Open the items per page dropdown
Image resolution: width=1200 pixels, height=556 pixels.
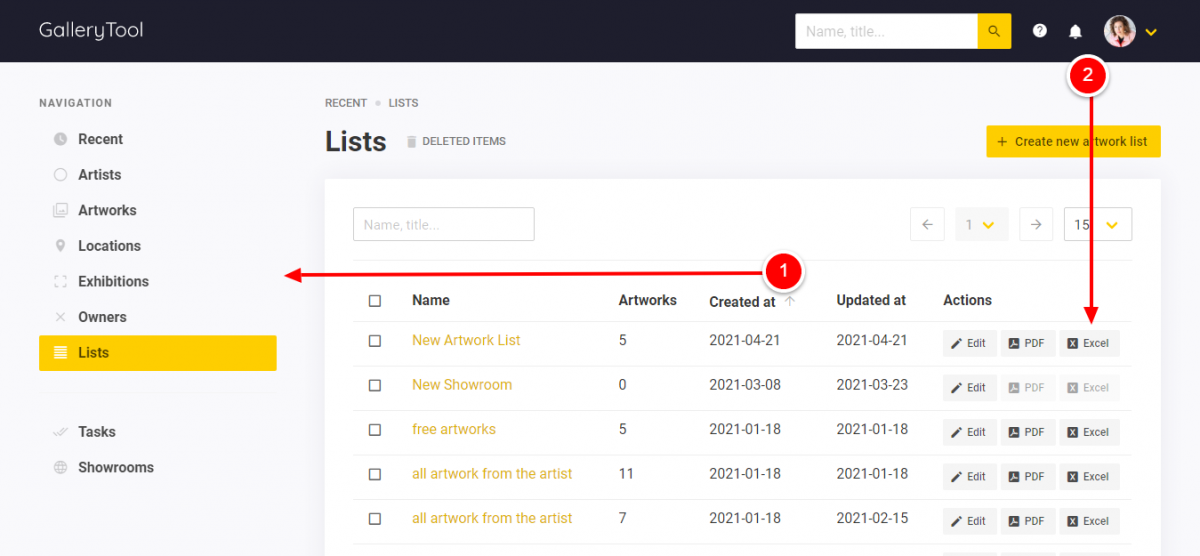[1098, 224]
